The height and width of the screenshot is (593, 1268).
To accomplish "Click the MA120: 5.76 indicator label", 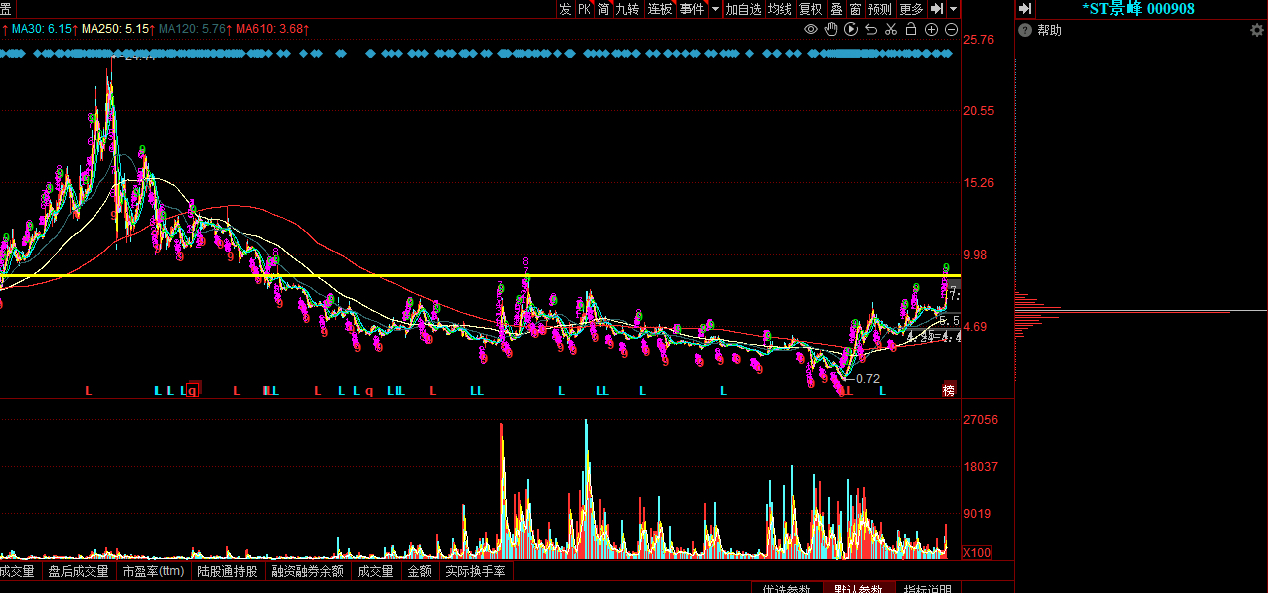I will click(193, 29).
